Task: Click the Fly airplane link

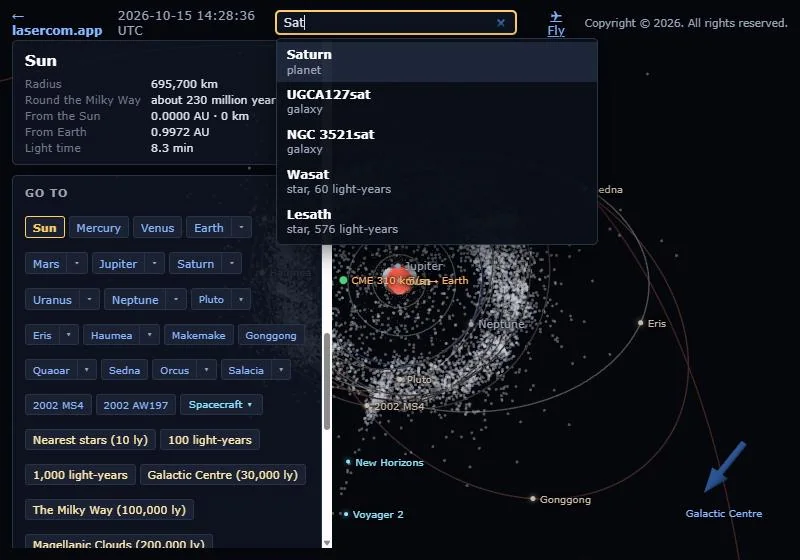Action: (556, 24)
